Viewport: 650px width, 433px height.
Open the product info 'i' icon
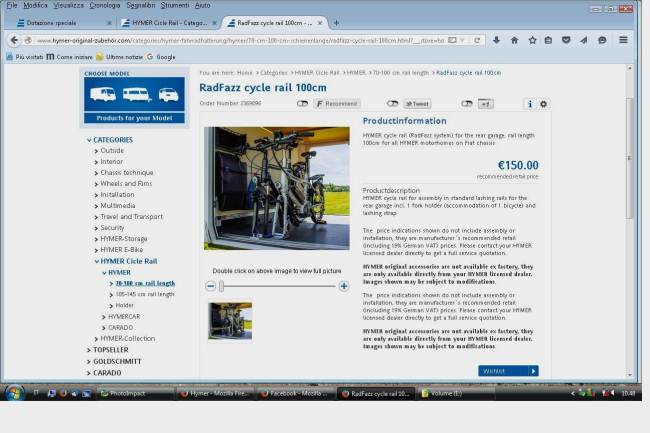[530, 104]
